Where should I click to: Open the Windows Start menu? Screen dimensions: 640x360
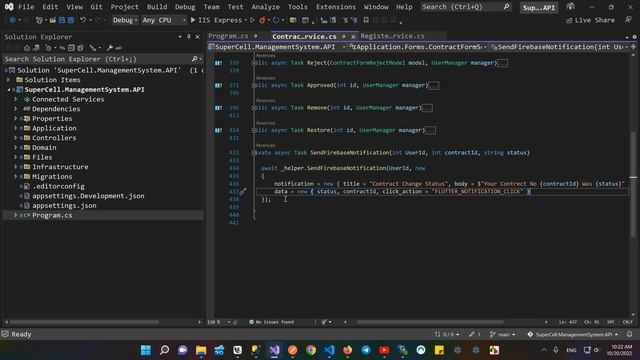pos(146,350)
